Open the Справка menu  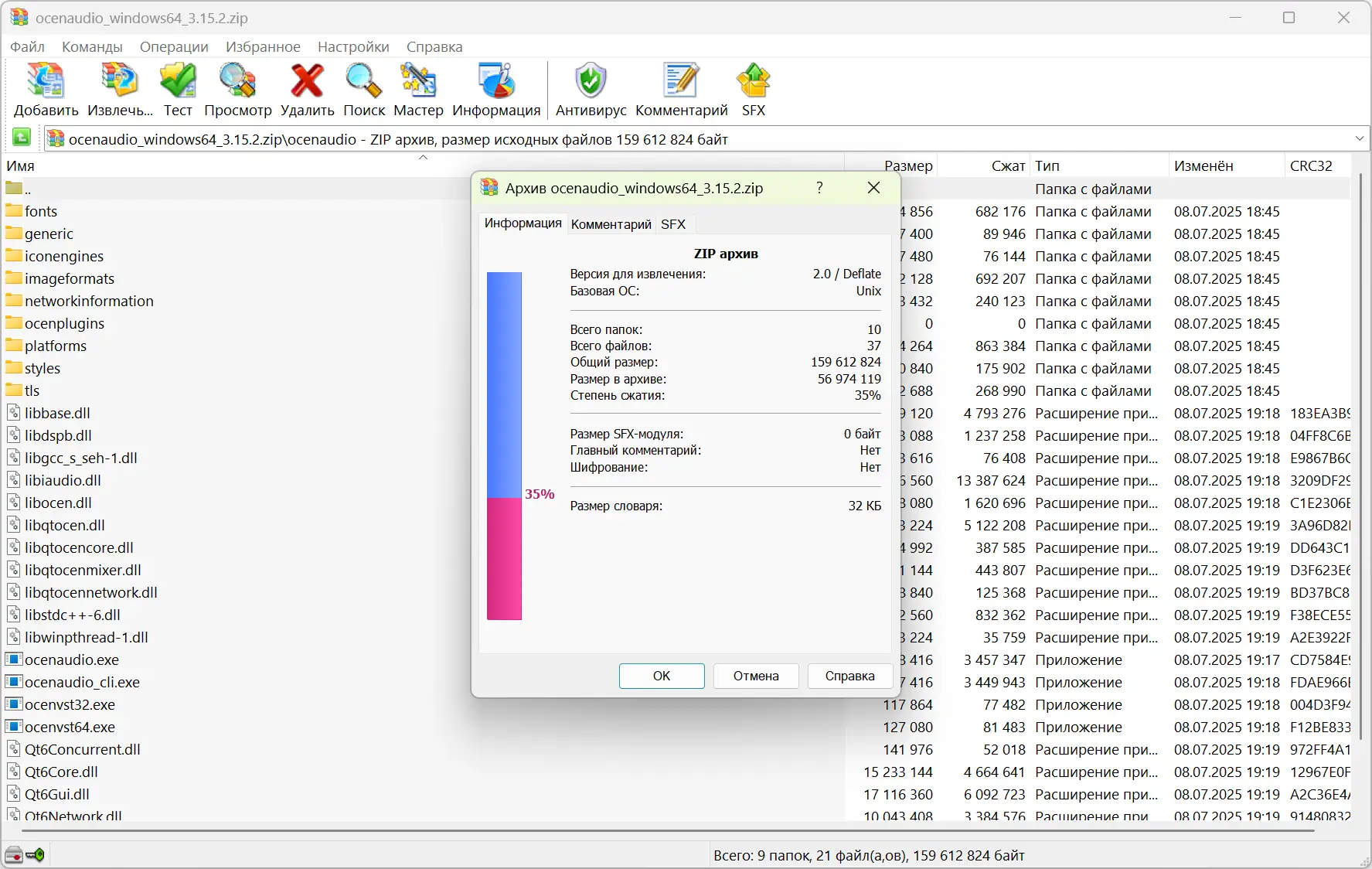434,46
